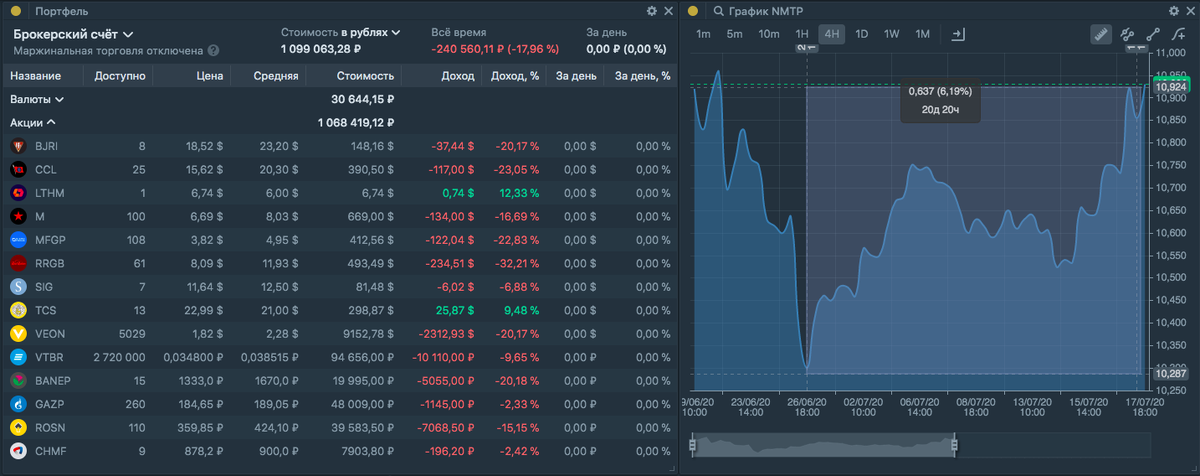Image resolution: width=1200 pixels, height=476 pixels.
Task: Click the BJRI ticker logo
Action: (x=18, y=146)
